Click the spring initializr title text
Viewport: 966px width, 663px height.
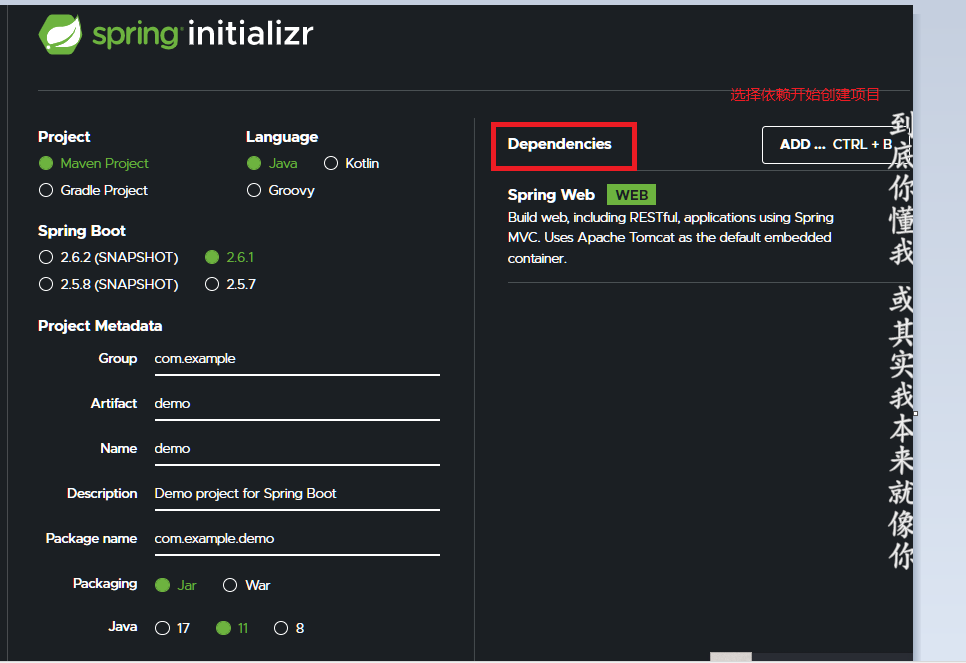point(203,34)
